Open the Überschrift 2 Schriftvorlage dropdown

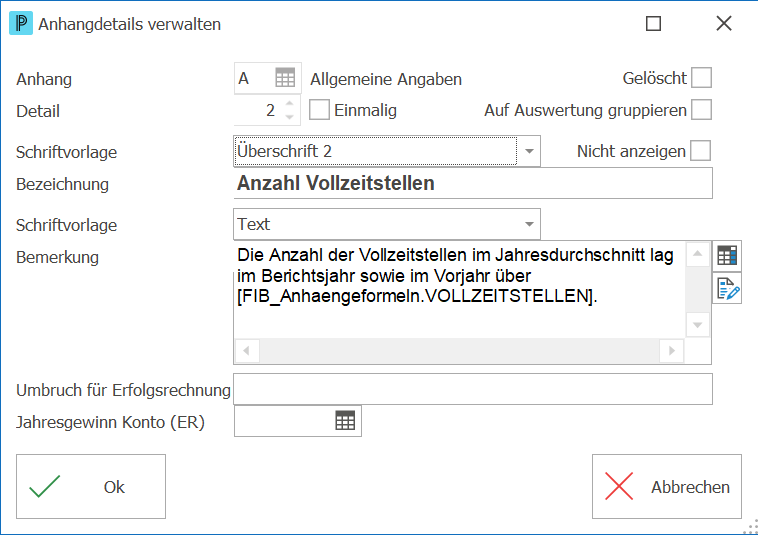[529, 151]
